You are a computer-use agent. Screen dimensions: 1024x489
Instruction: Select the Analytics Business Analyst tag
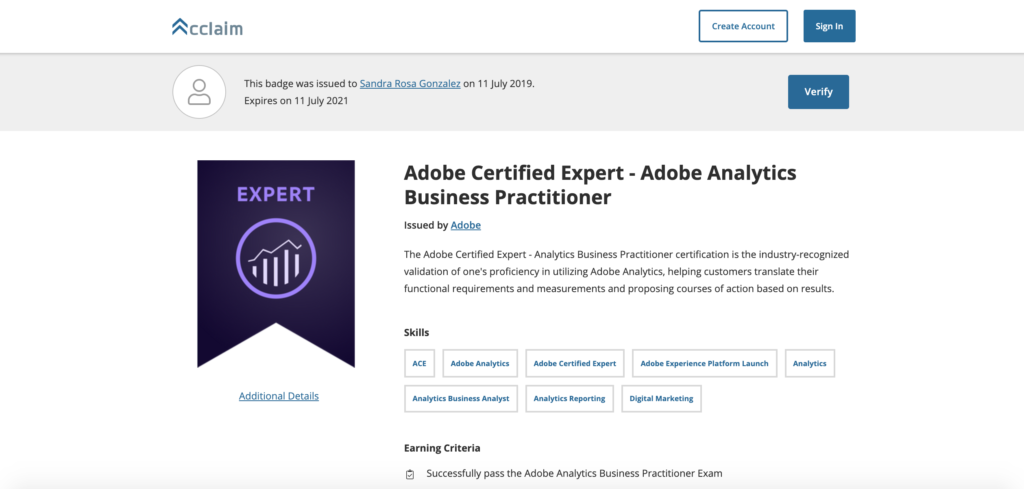pyautogui.click(x=461, y=398)
